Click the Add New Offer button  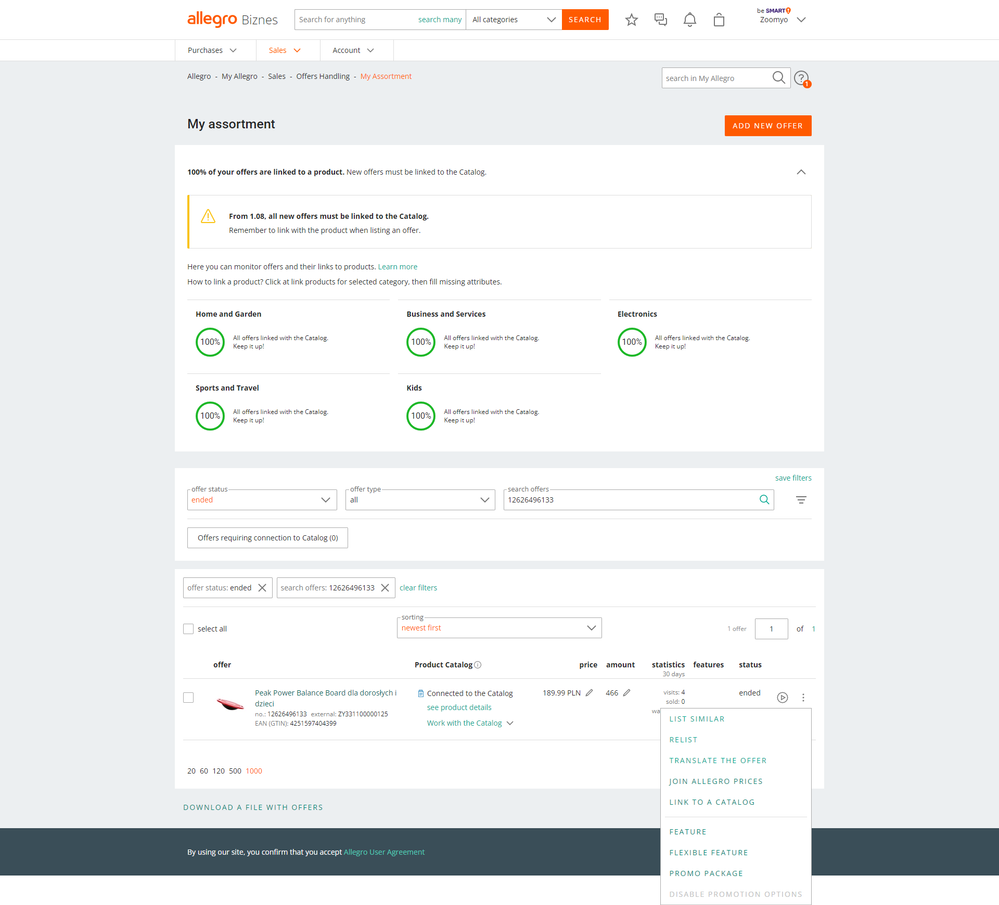[x=768, y=126]
